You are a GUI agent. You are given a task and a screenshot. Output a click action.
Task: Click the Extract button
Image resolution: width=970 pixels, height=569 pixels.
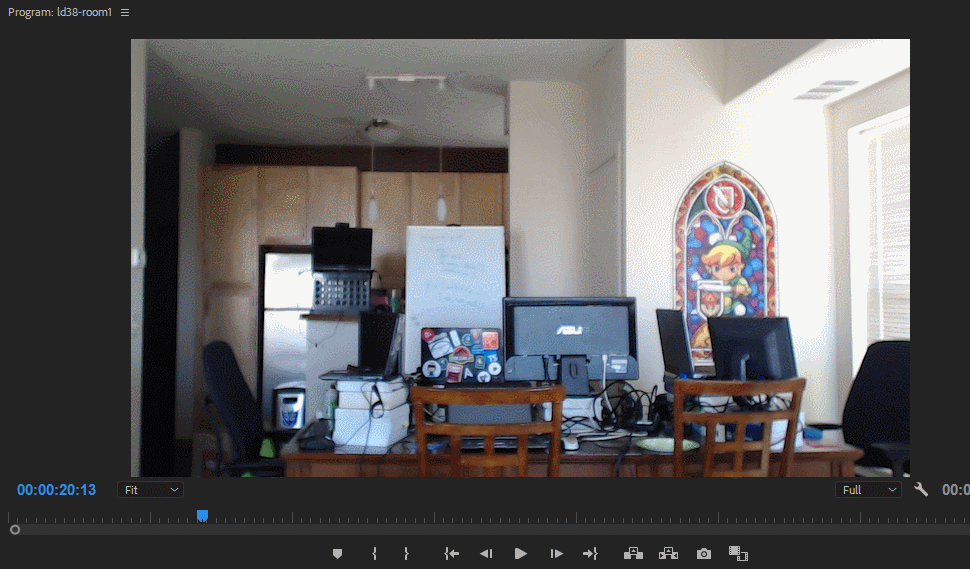pos(668,554)
